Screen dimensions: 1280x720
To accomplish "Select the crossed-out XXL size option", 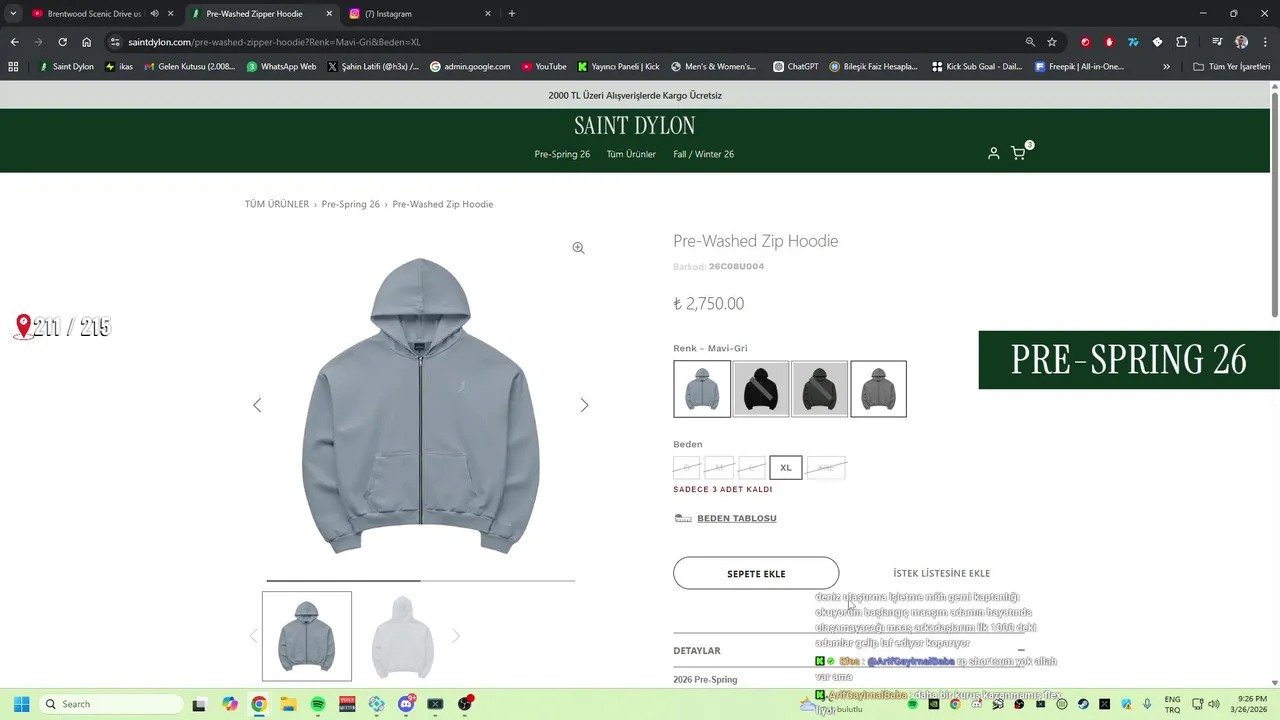I will pyautogui.click(x=826, y=467).
